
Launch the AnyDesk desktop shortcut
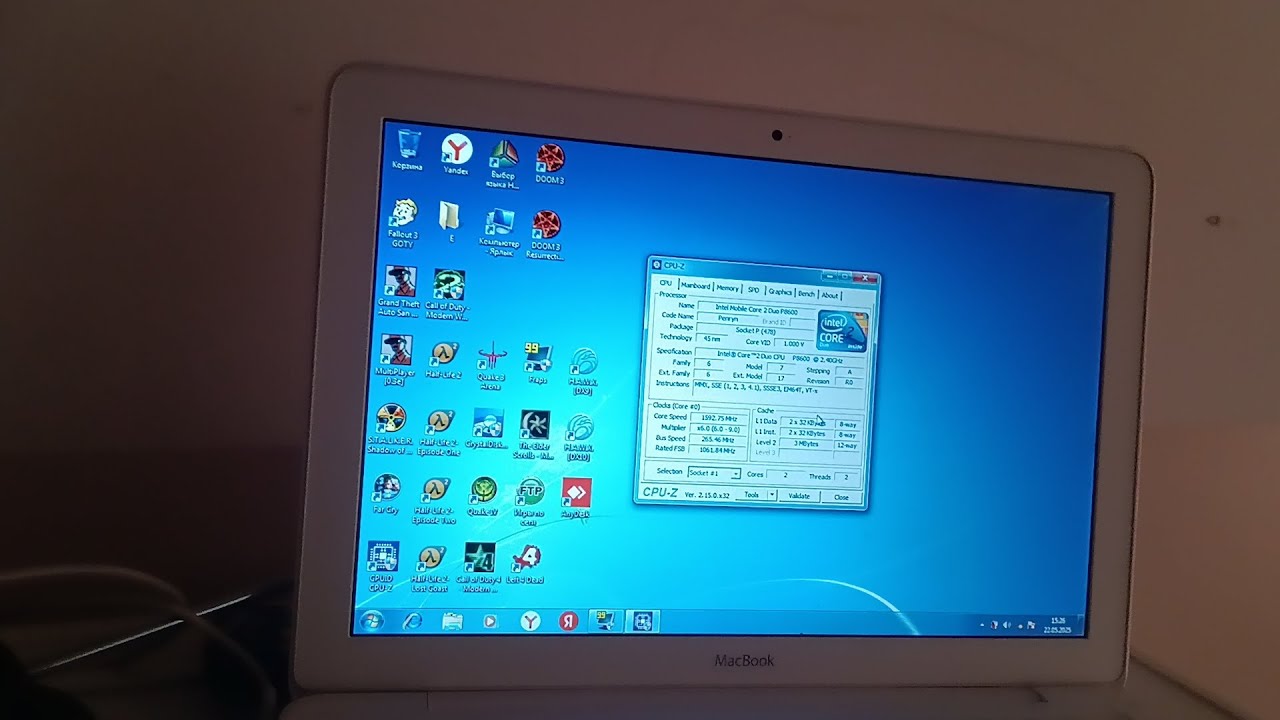[x=575, y=498]
